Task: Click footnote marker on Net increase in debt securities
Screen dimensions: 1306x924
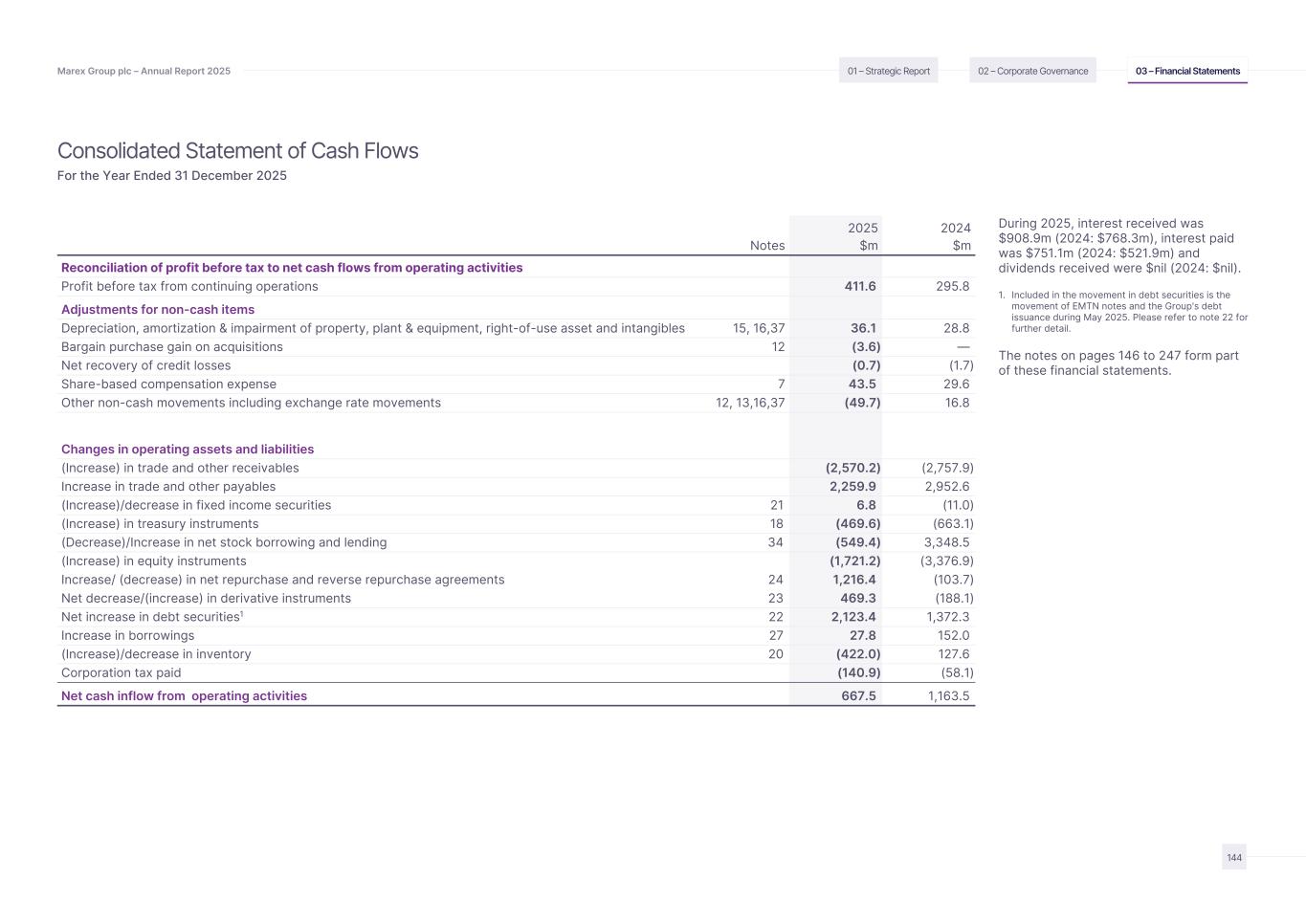Action: (x=241, y=614)
